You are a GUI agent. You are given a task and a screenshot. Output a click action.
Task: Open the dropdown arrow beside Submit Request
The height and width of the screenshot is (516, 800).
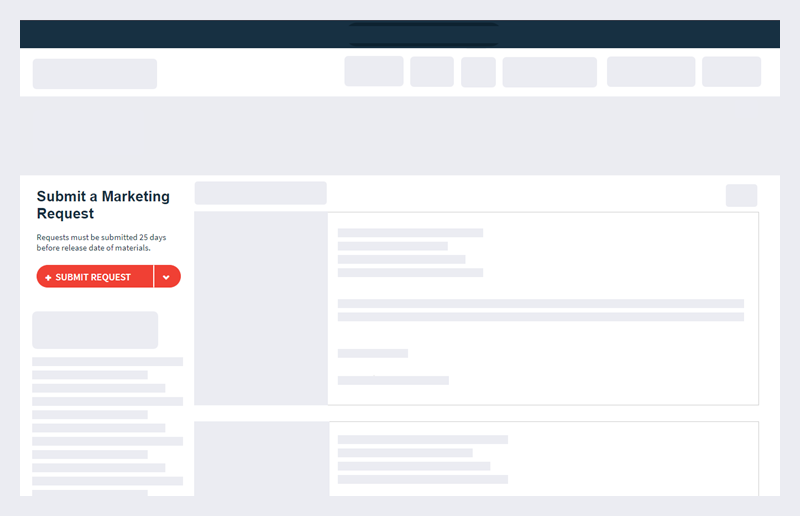pos(167,277)
